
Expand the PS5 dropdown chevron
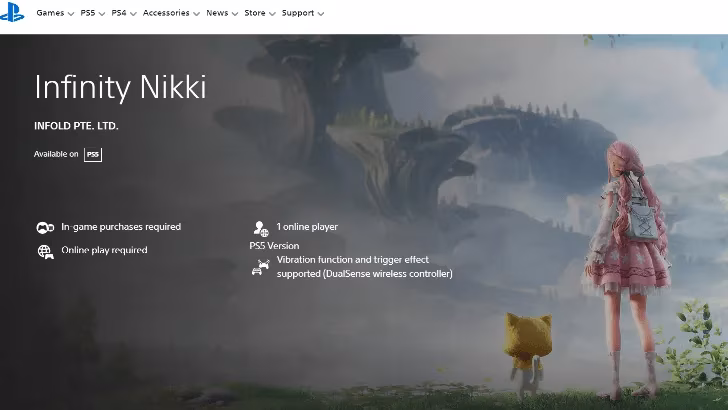click(x=102, y=14)
